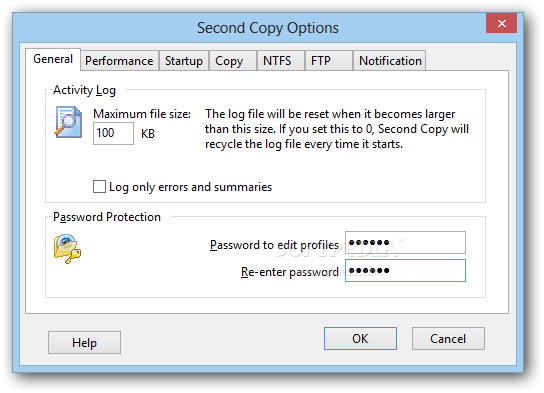
Task: Click the Password to edit profiles label
Action: pyautogui.click(x=274, y=245)
